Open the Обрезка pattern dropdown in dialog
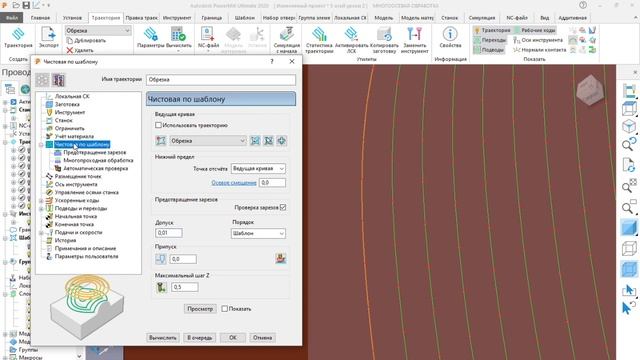 pos(242,141)
